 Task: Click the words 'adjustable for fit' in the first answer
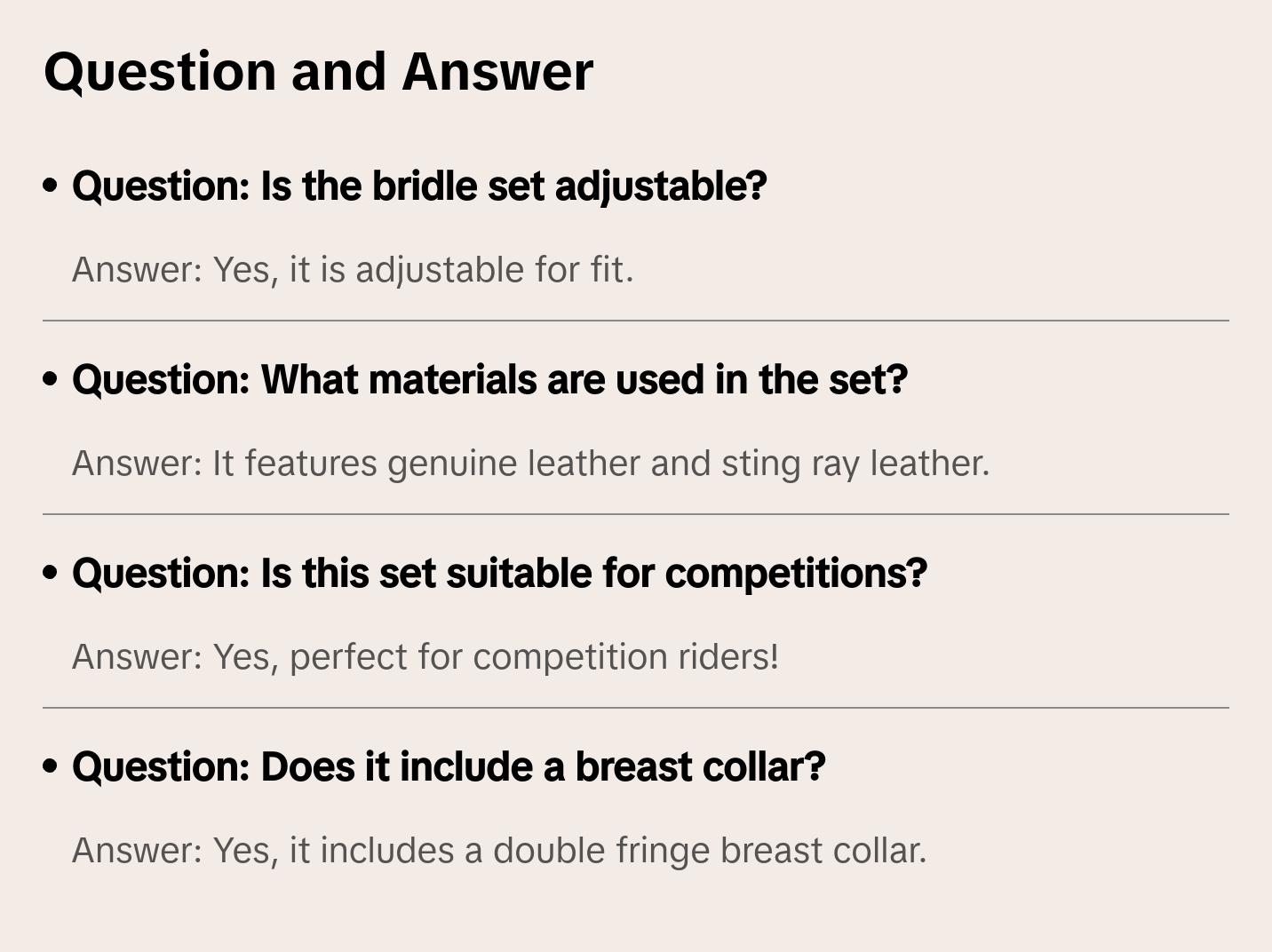point(494,270)
